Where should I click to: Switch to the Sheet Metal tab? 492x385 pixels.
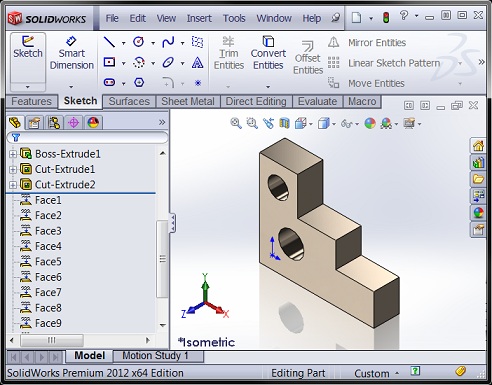(x=188, y=101)
